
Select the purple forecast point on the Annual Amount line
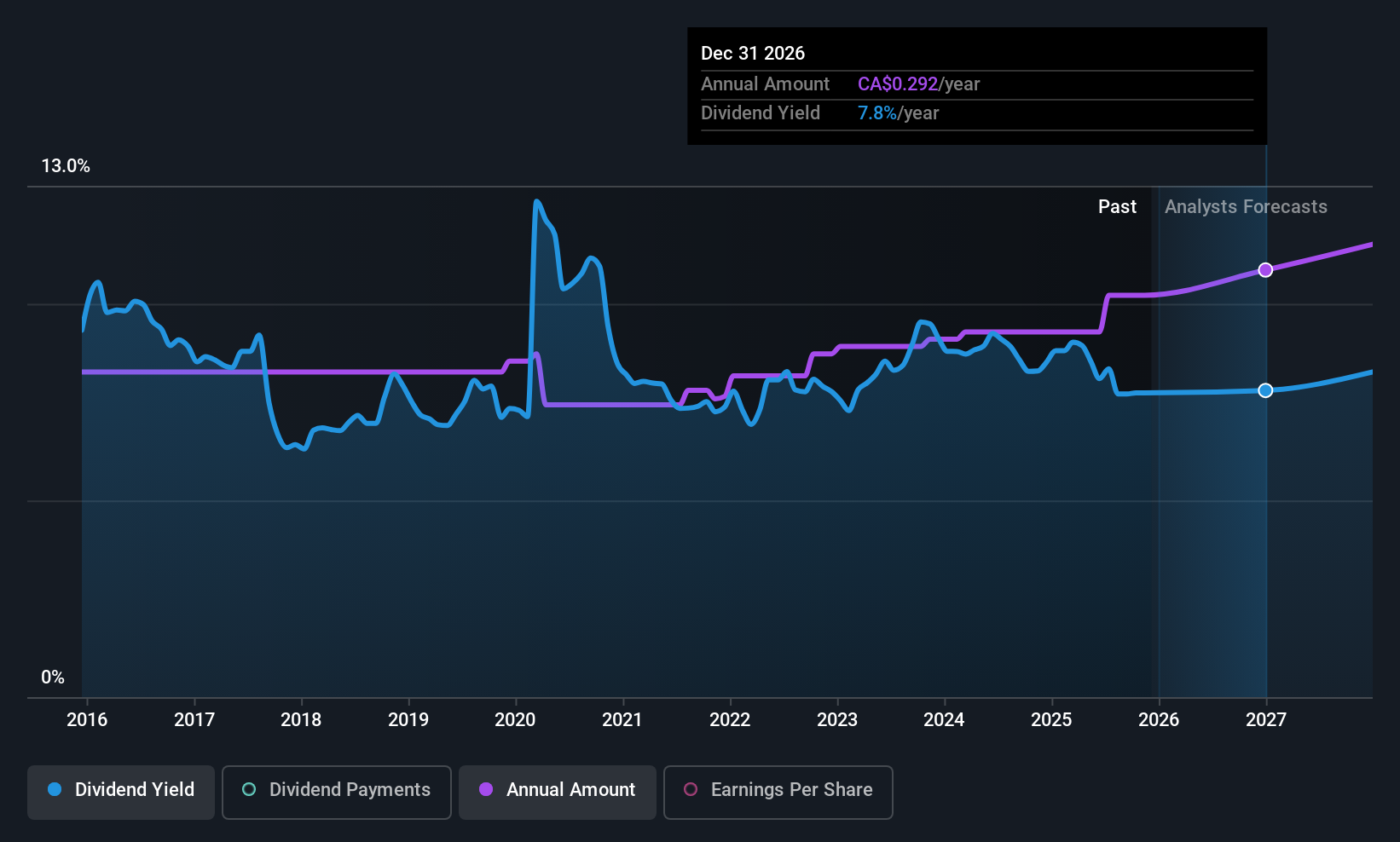pos(1265,269)
